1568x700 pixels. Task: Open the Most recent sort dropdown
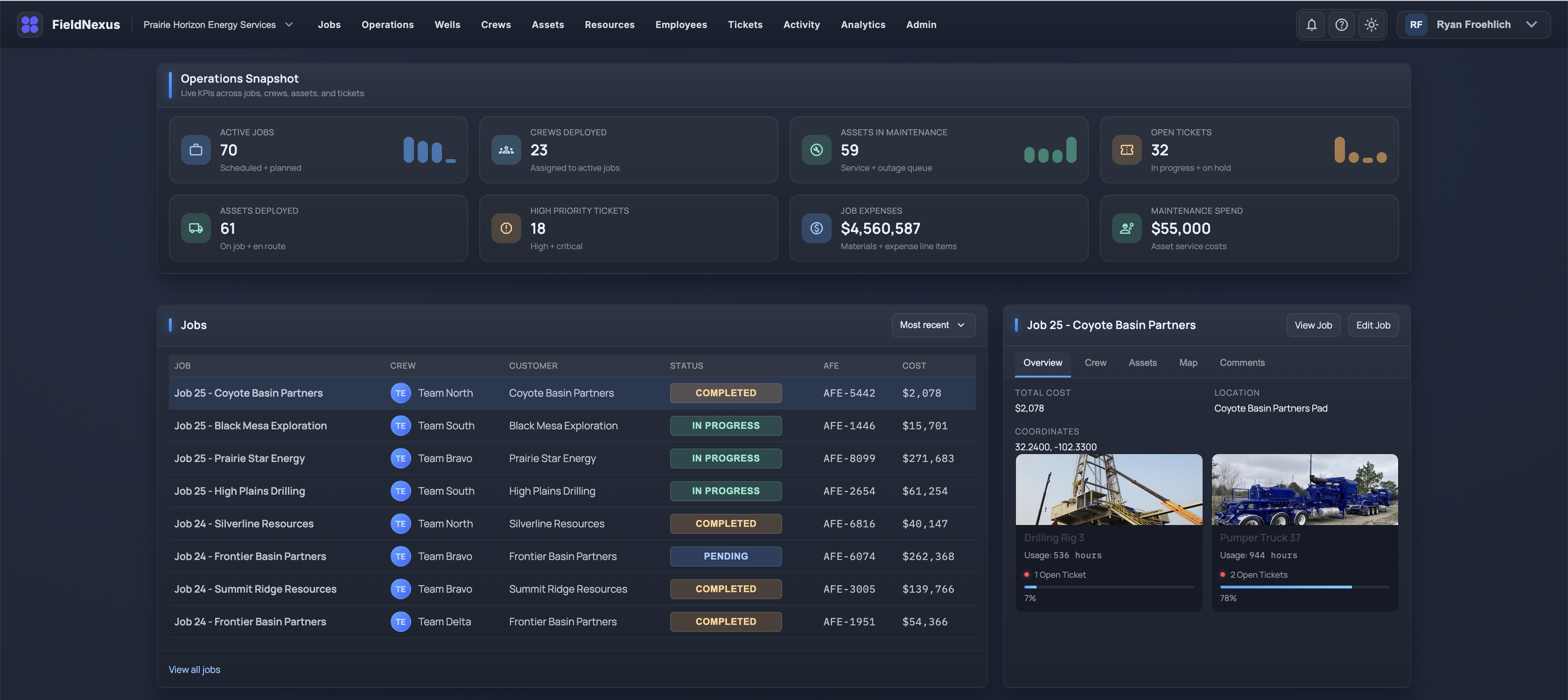[x=933, y=325]
